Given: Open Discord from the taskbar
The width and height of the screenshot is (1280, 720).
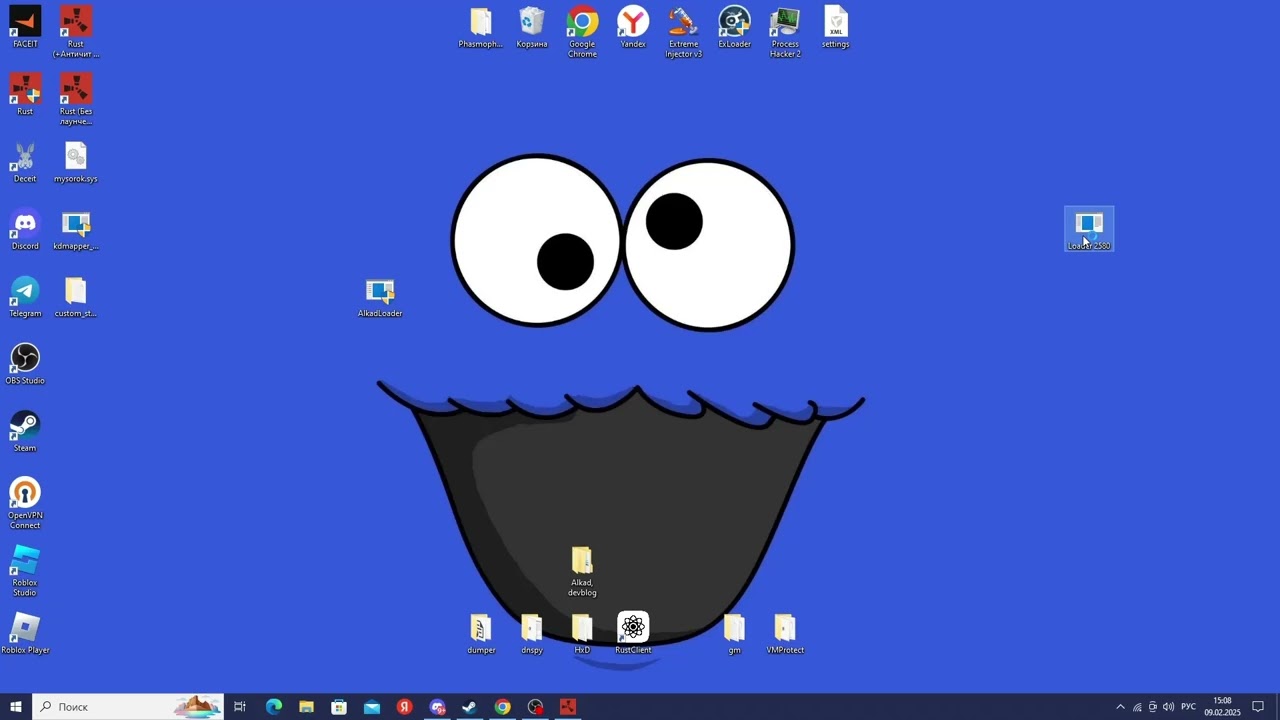Looking at the screenshot, I should point(437,707).
